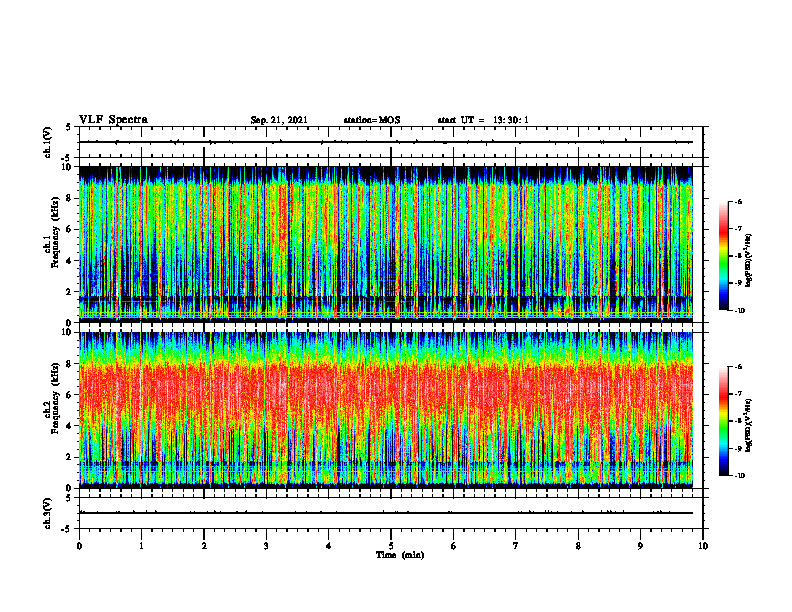Click the "ch.3(V)" axis label

tap(48, 513)
